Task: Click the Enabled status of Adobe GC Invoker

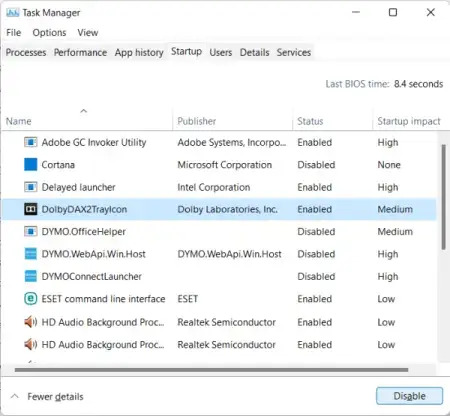Action: pos(315,142)
